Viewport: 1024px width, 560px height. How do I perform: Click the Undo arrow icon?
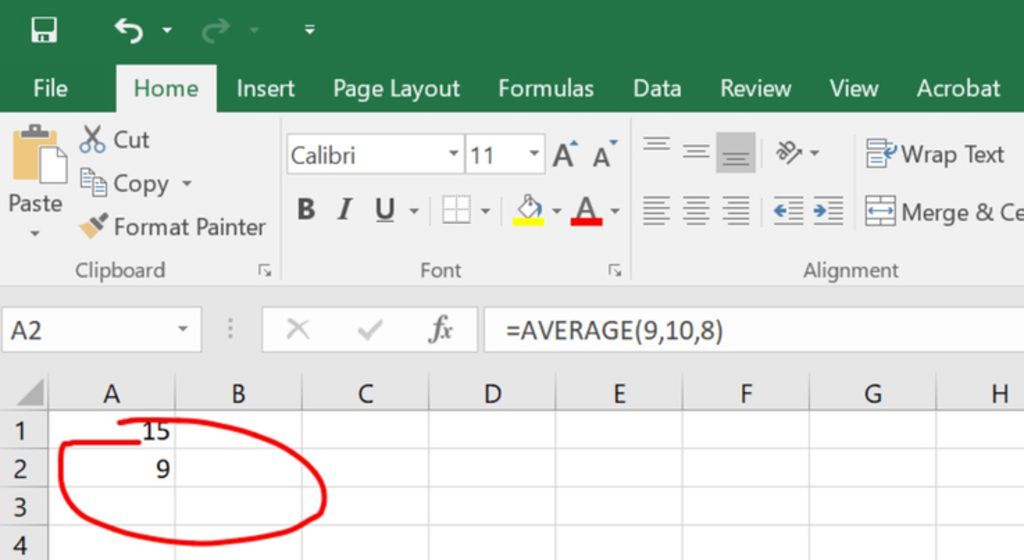coord(129,30)
